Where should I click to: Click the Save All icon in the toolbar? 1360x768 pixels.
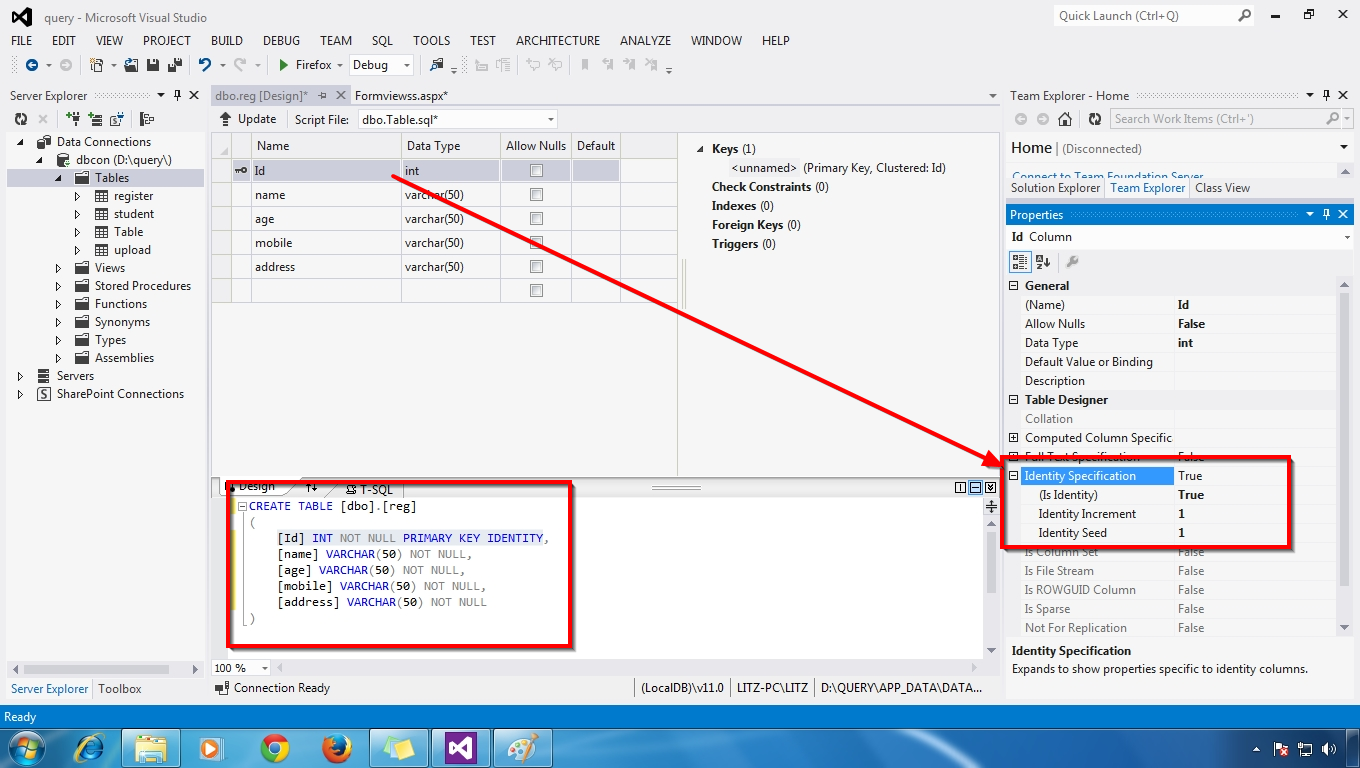(173, 64)
